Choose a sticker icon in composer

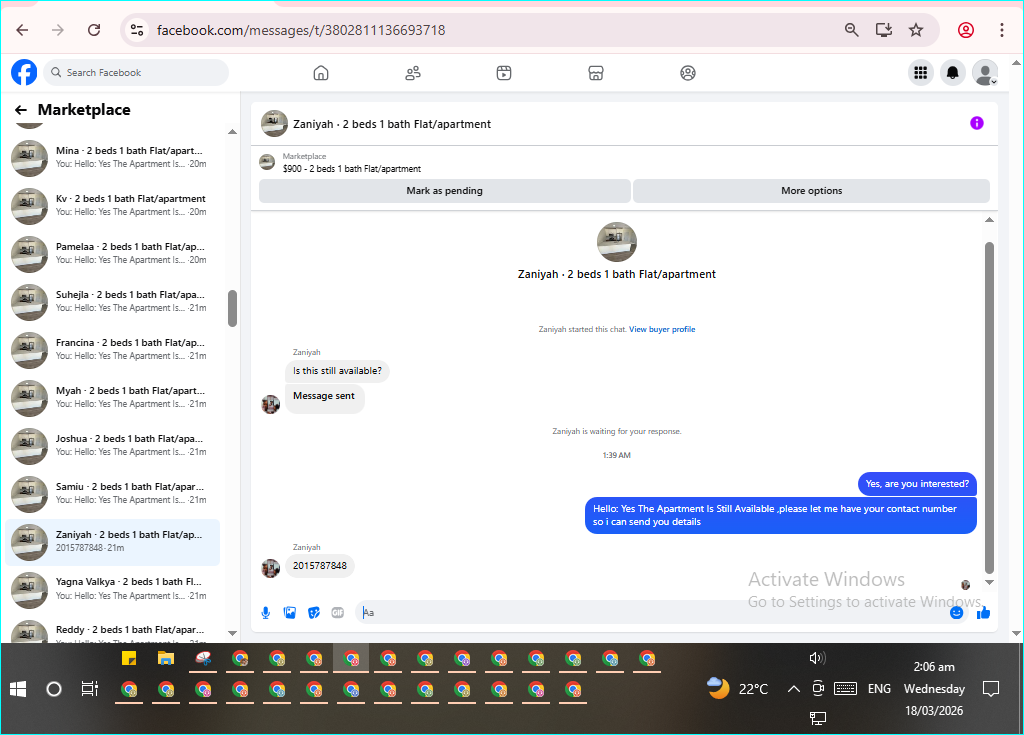[314, 613]
